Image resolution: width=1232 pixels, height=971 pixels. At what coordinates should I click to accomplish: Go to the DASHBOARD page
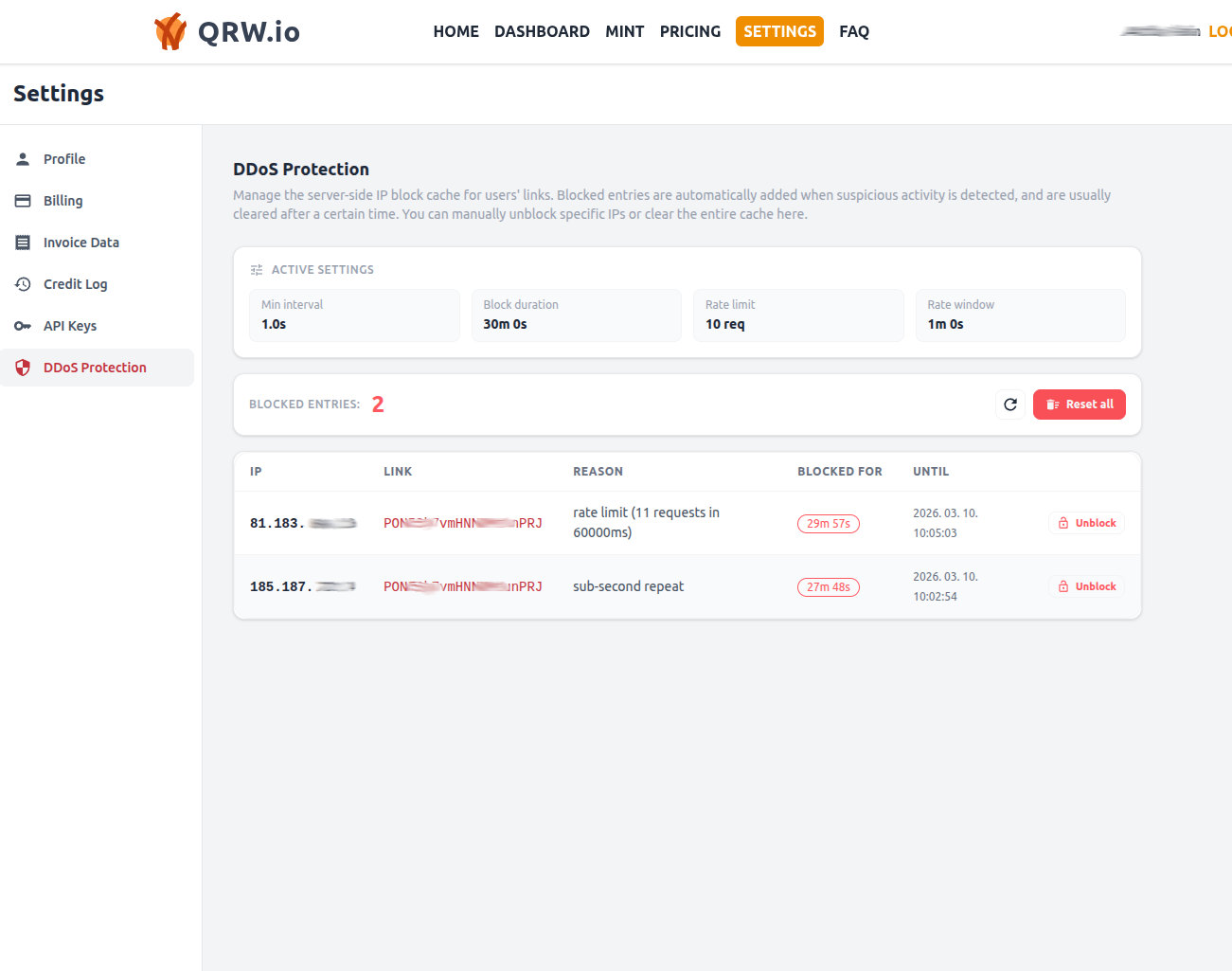tap(542, 31)
